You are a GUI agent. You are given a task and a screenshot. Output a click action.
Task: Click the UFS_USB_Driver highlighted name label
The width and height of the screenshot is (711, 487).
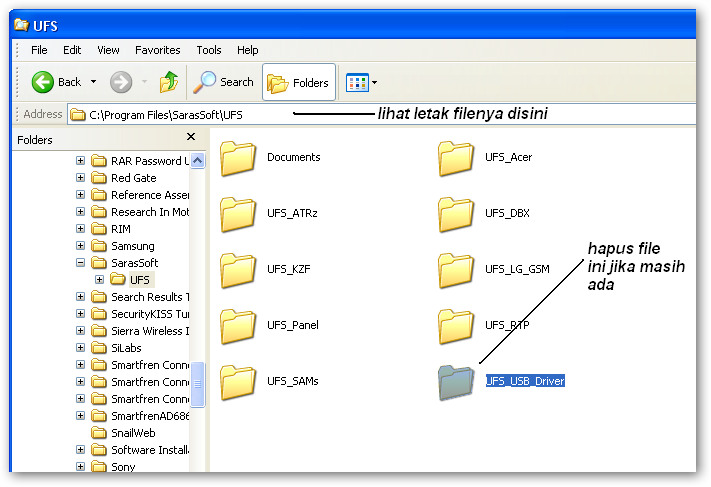[525, 381]
